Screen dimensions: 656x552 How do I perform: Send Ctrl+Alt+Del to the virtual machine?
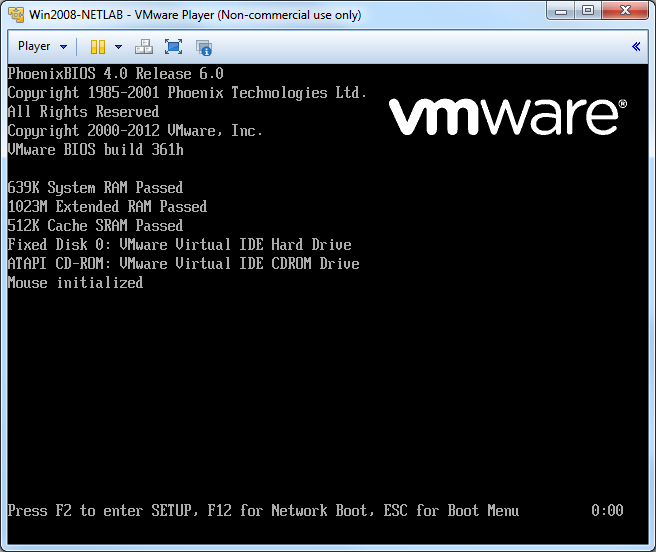(x=144, y=47)
